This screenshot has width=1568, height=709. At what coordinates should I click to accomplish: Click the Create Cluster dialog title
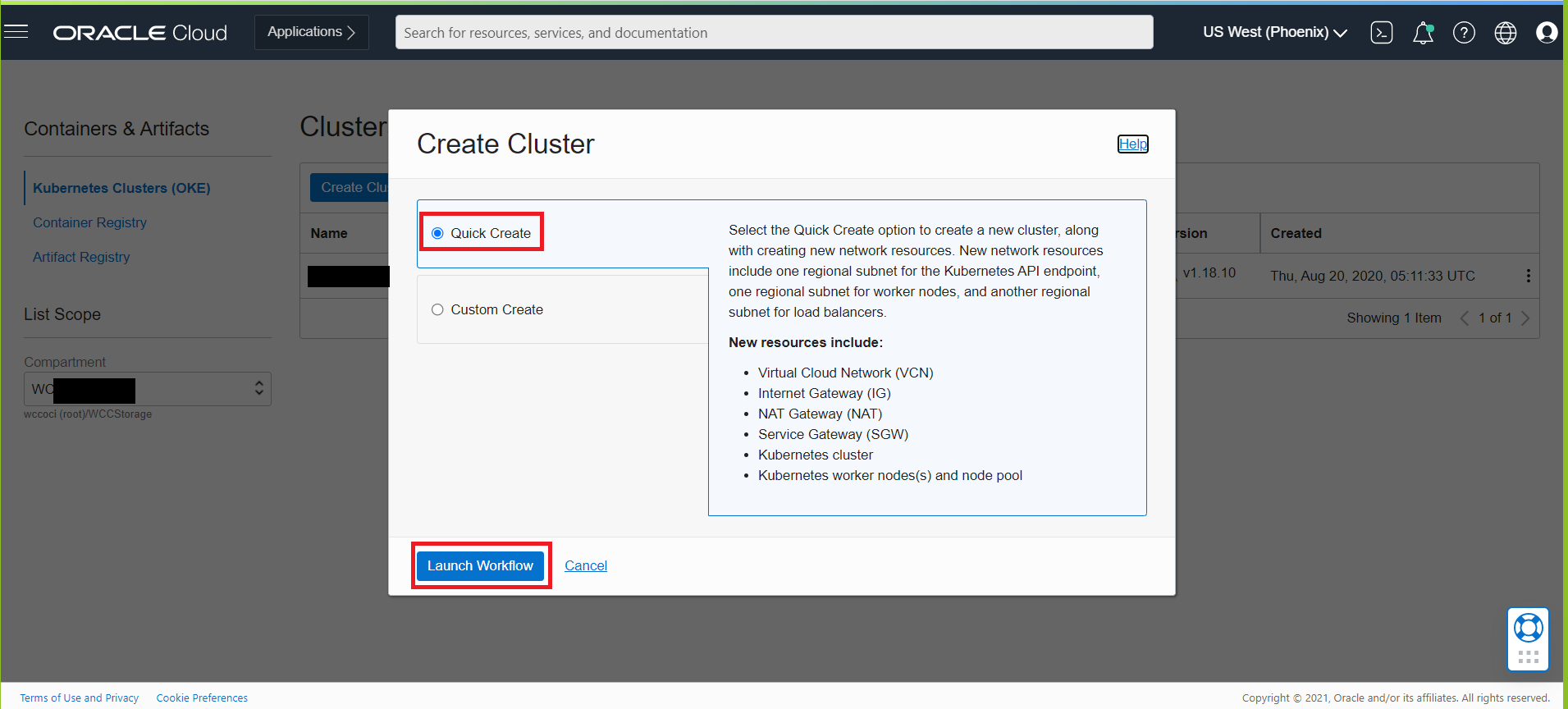pos(505,144)
